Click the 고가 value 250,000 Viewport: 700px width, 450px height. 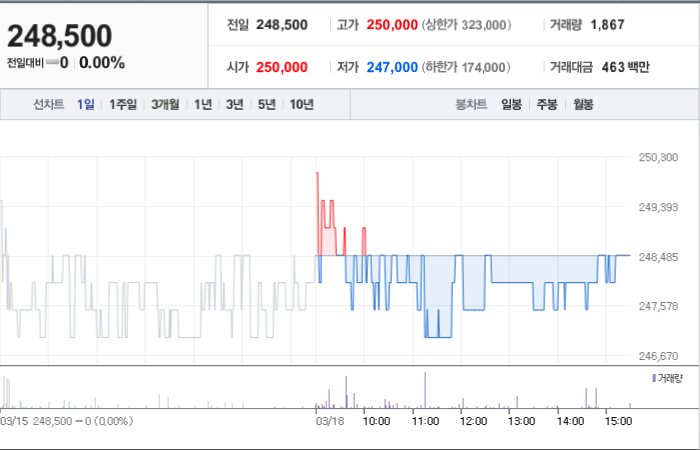[x=392, y=25]
